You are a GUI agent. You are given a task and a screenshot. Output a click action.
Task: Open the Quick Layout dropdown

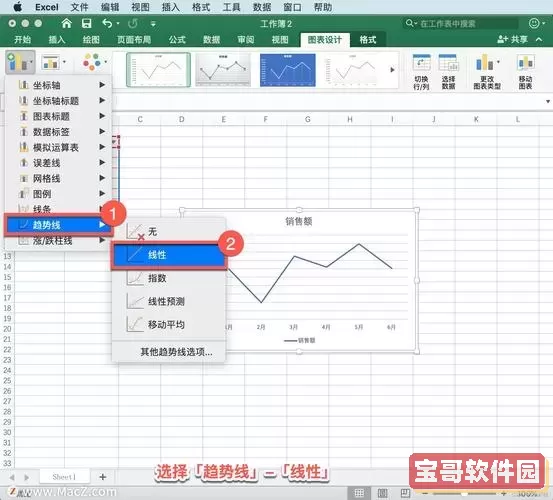[54, 62]
